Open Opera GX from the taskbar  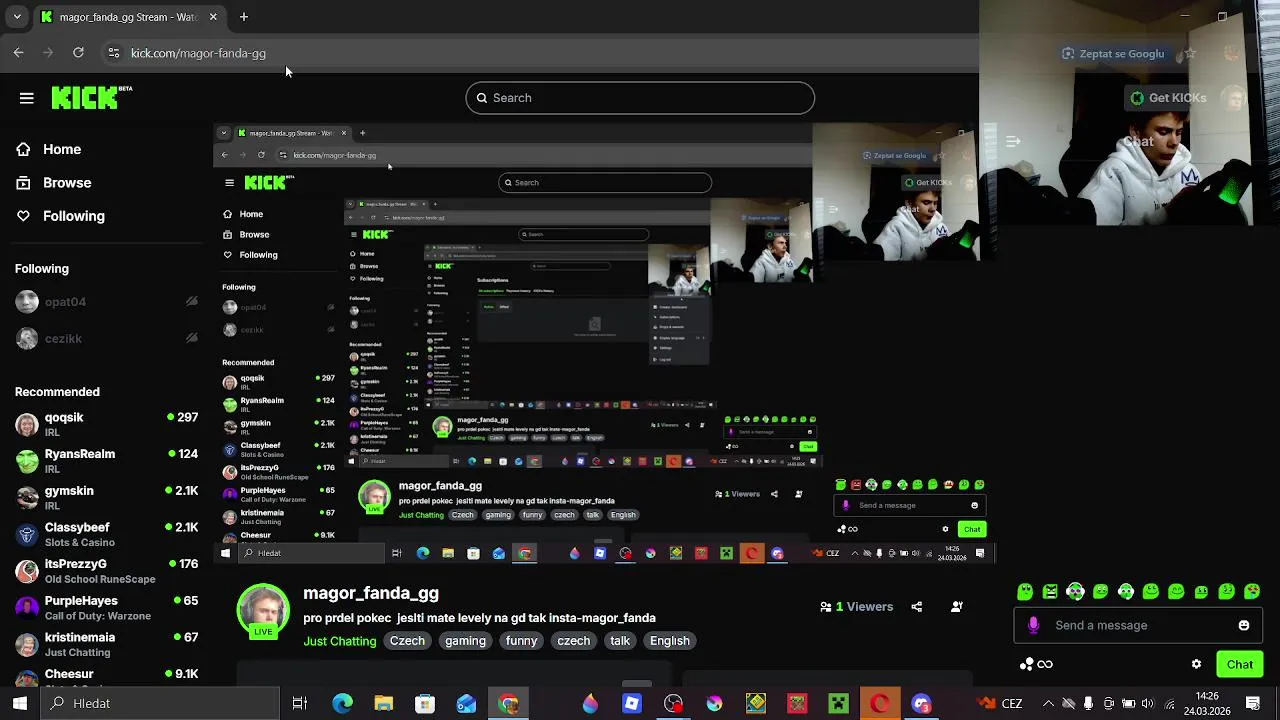point(879,703)
